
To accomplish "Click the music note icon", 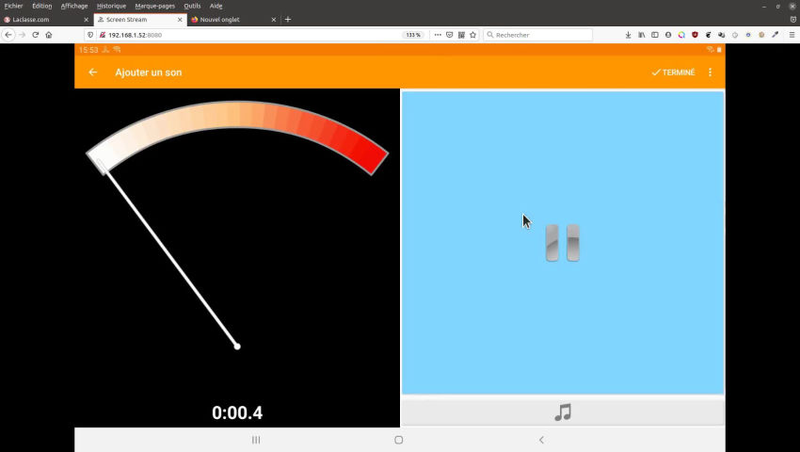I will point(563,412).
